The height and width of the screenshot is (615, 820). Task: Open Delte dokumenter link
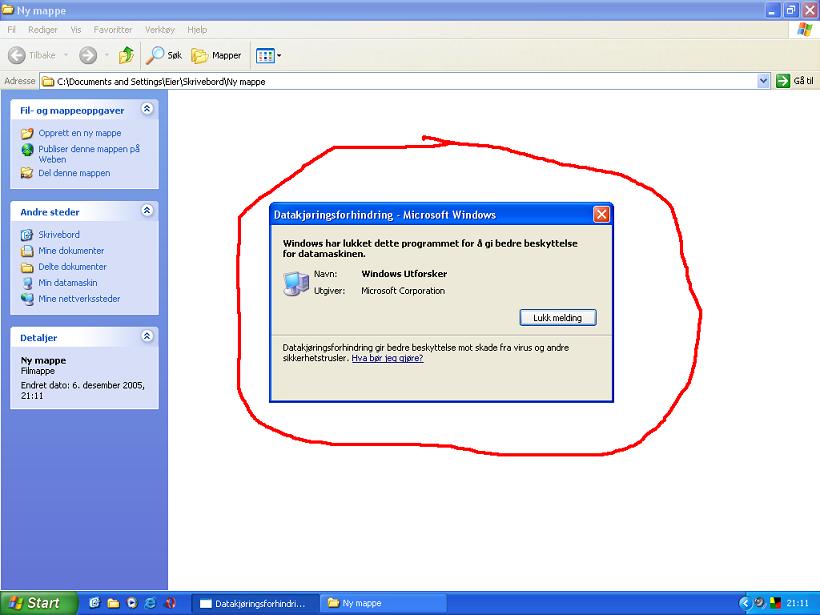(x=72, y=267)
